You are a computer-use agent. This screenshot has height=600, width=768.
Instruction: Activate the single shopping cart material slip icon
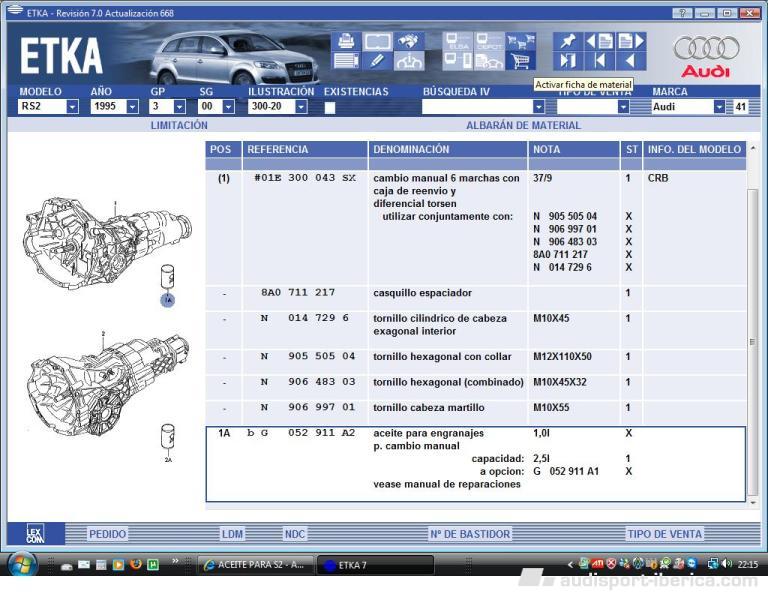520,61
